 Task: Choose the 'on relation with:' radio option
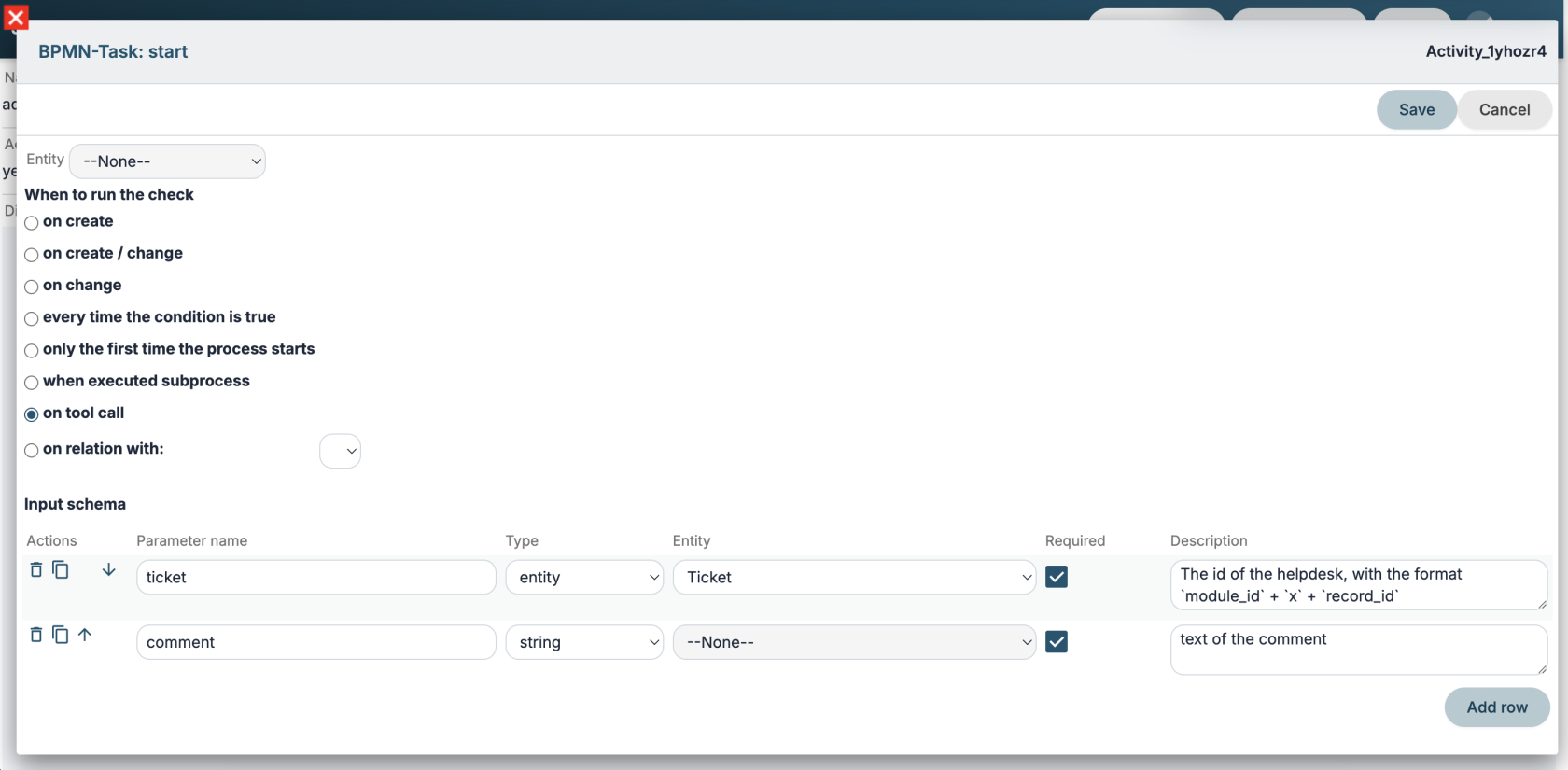(32, 451)
